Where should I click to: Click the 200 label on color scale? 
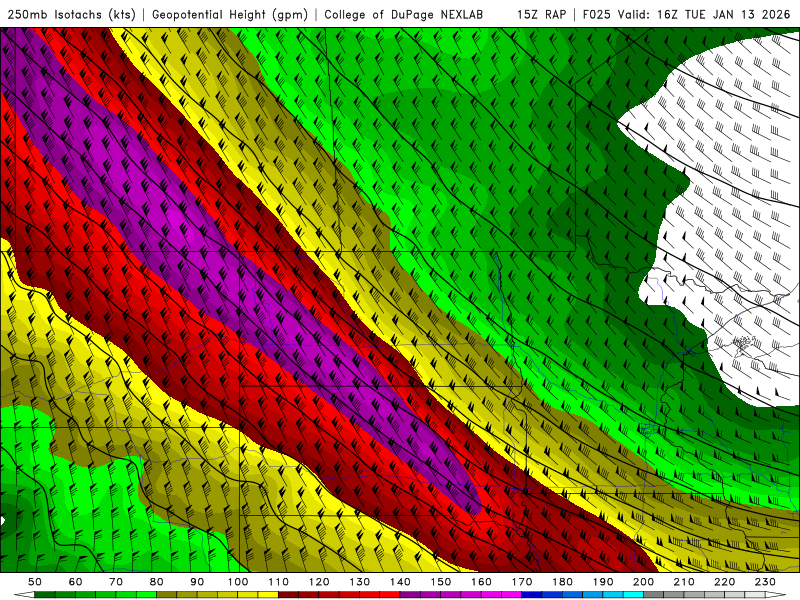coord(643,582)
